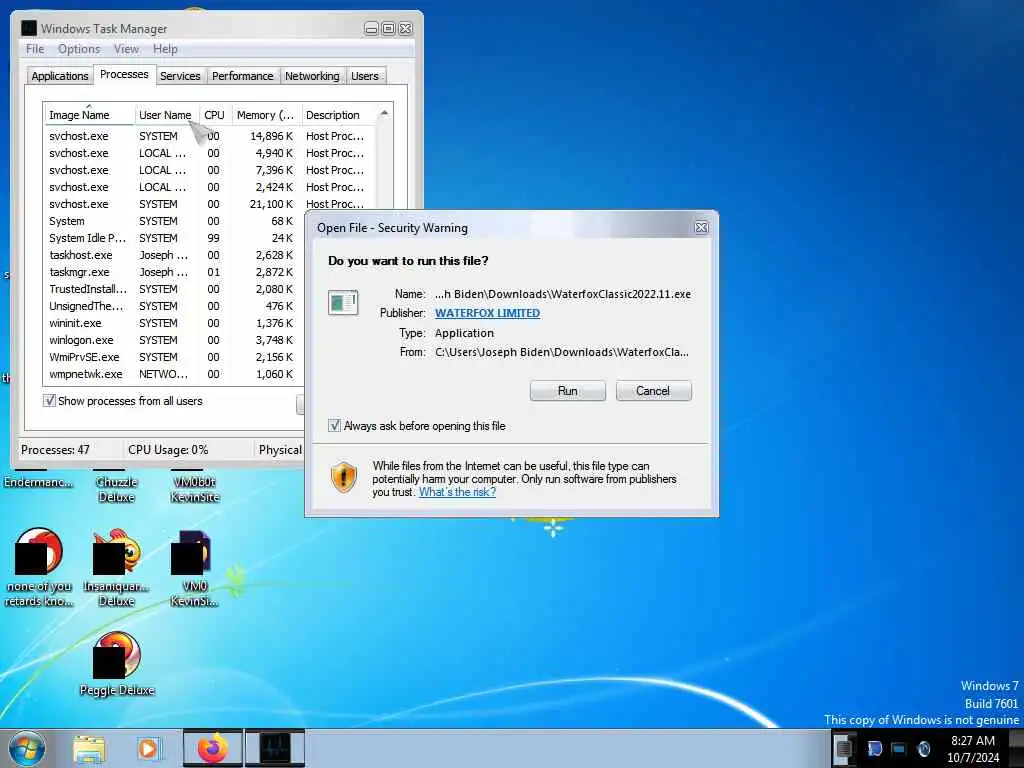The image size is (1024, 768).
Task: Sort processes by Memory column
Action: 265,115
